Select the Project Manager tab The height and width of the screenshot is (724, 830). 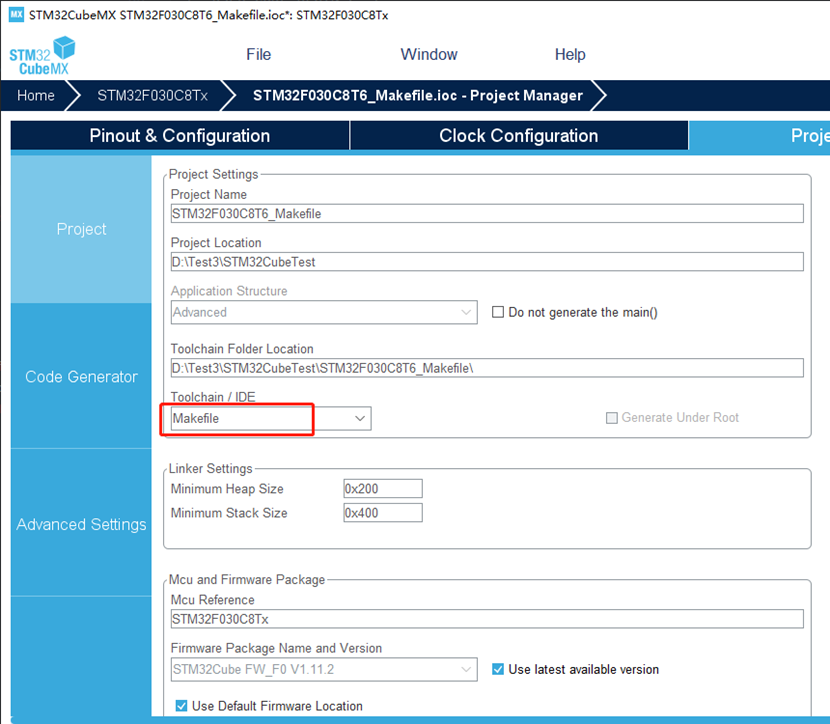[759, 135]
